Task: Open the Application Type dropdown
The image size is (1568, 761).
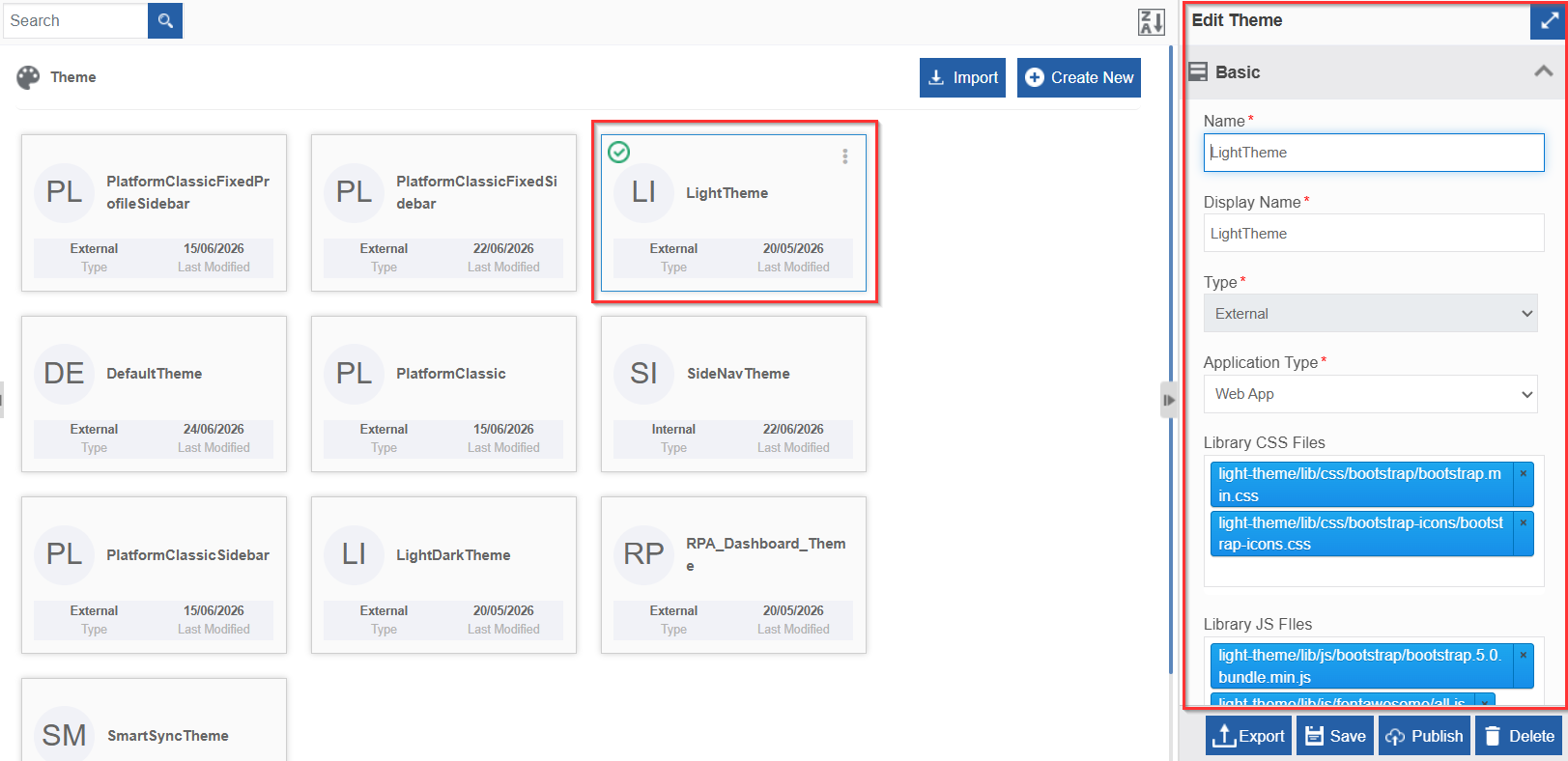Action: coord(1370,393)
